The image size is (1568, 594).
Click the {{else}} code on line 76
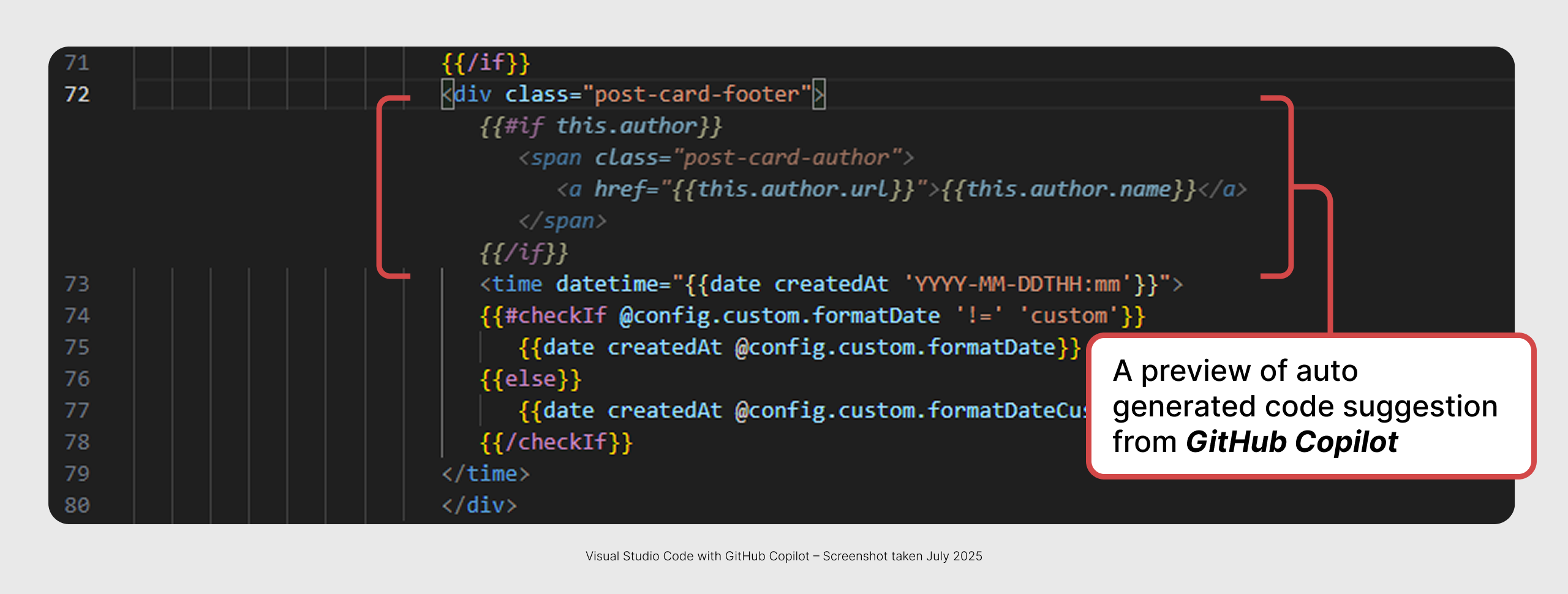pyautogui.click(x=530, y=379)
